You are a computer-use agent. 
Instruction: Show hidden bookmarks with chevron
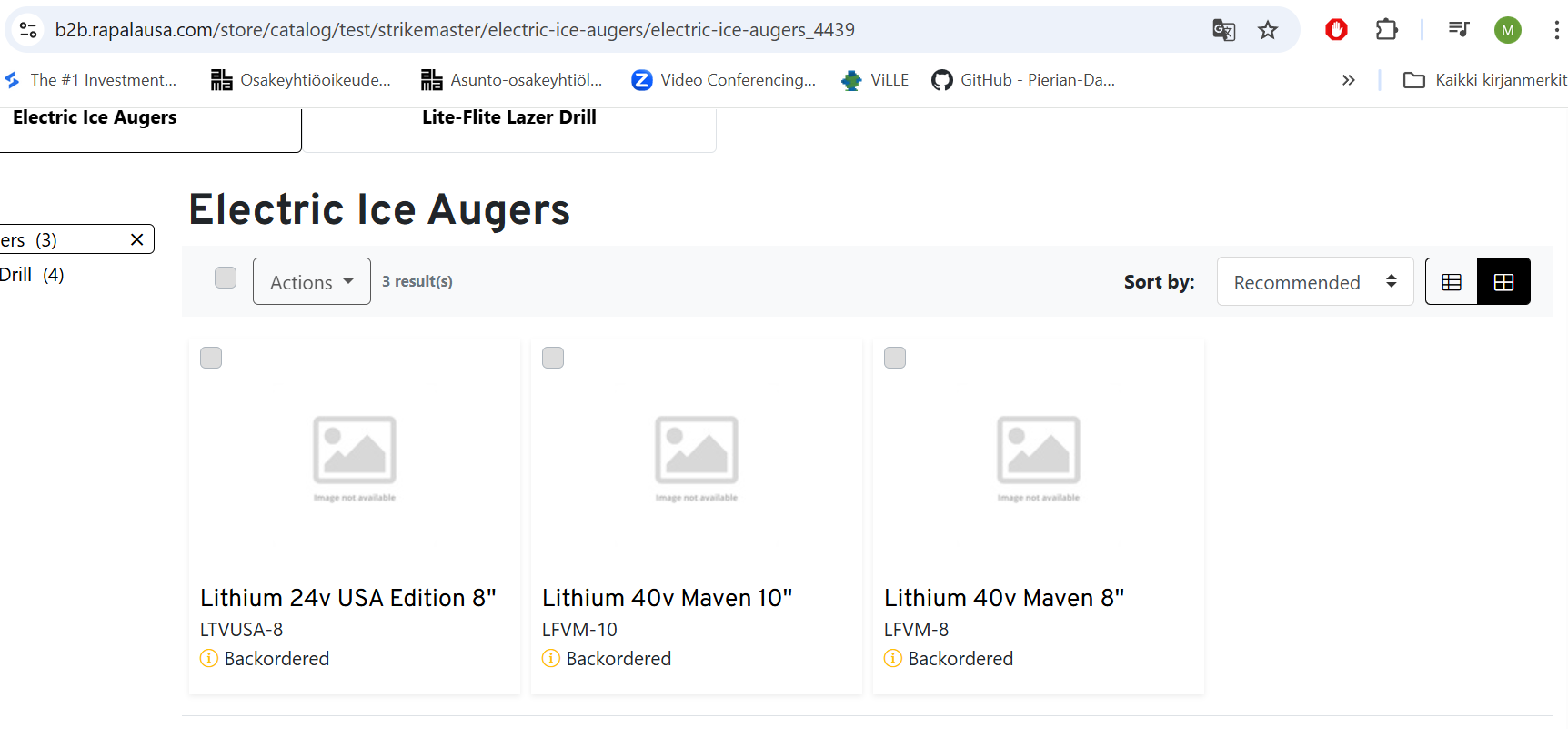(x=1348, y=80)
